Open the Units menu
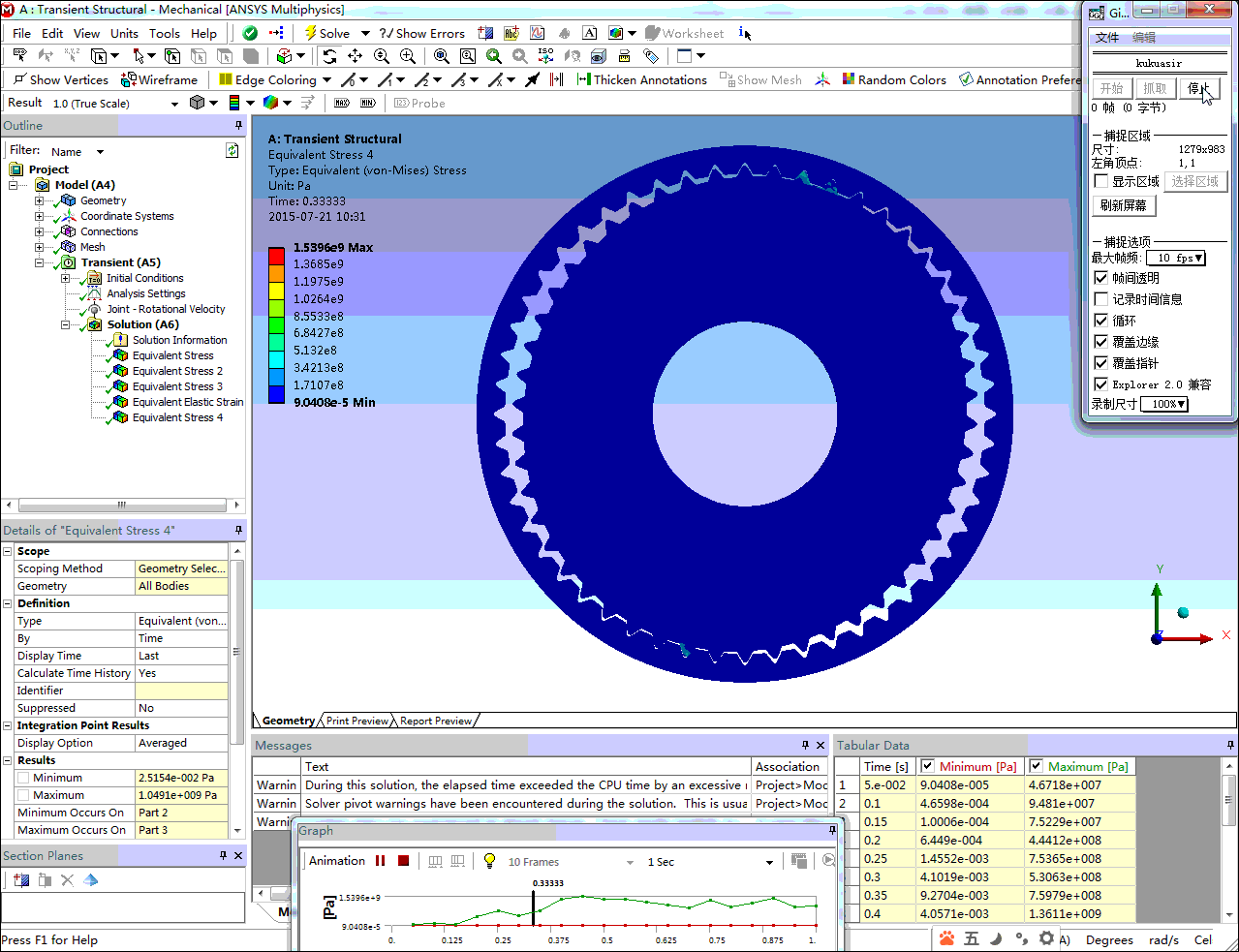1239x952 pixels. point(124,33)
